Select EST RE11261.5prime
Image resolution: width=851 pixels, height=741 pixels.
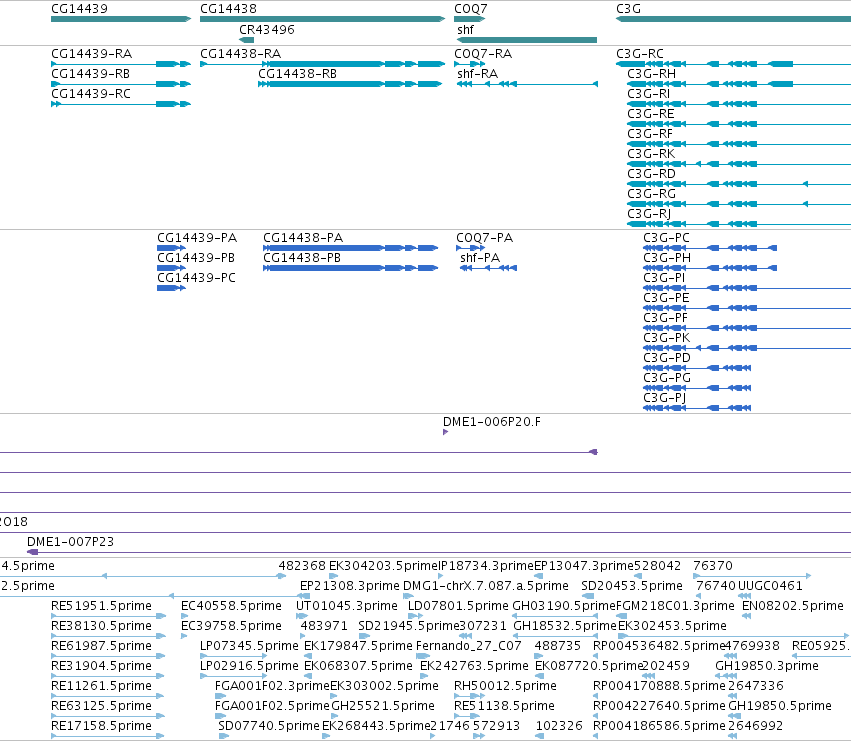(101, 686)
